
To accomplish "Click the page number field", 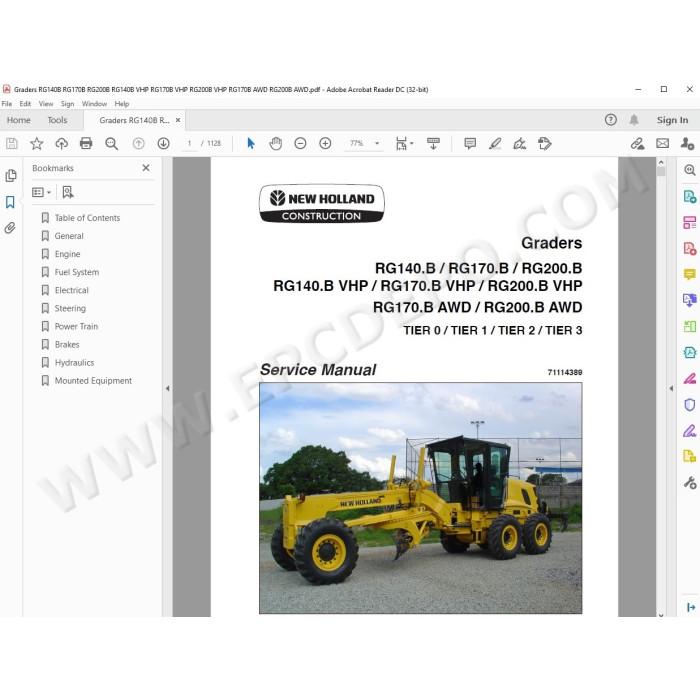I will click(x=189, y=143).
